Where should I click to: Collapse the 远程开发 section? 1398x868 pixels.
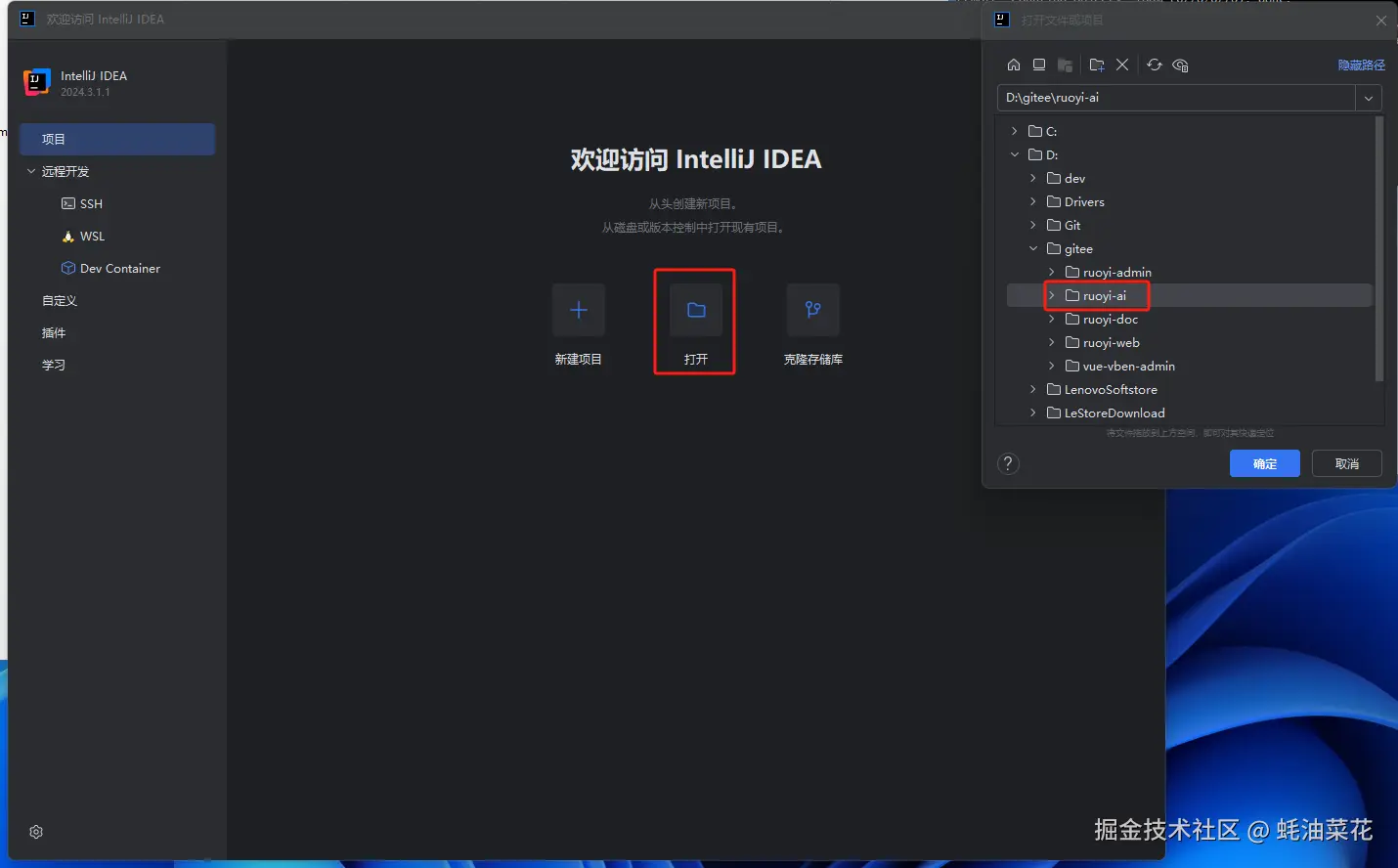pyautogui.click(x=31, y=171)
